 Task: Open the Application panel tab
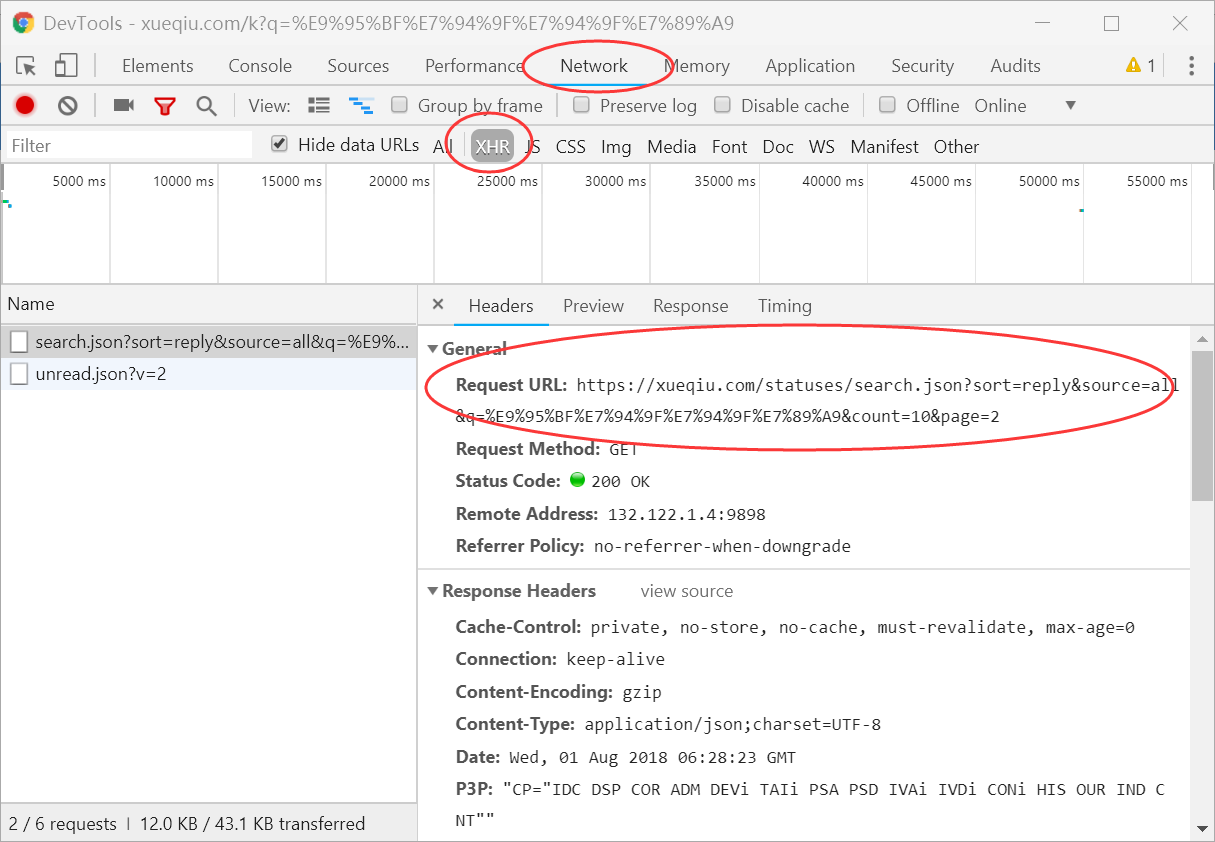click(x=810, y=66)
